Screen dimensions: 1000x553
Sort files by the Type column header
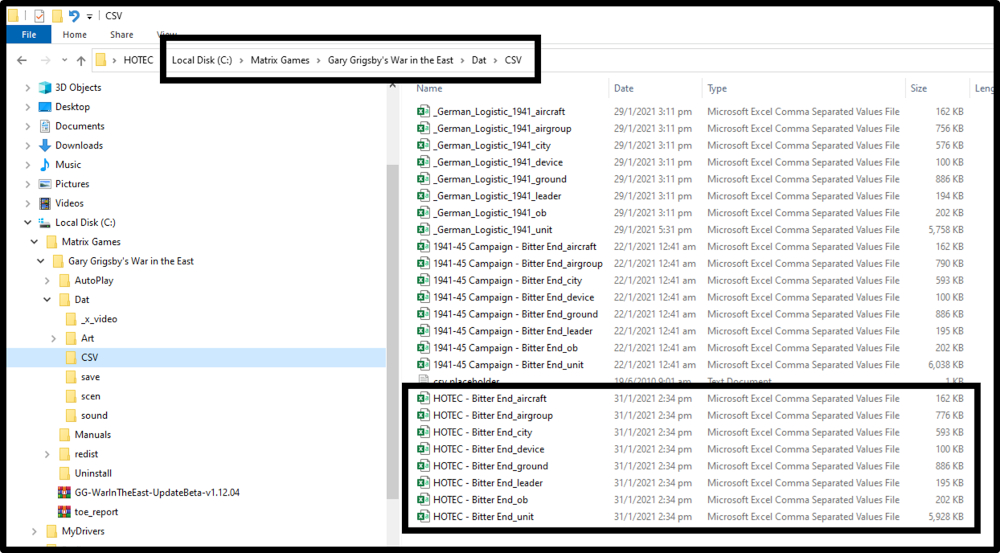coord(717,89)
